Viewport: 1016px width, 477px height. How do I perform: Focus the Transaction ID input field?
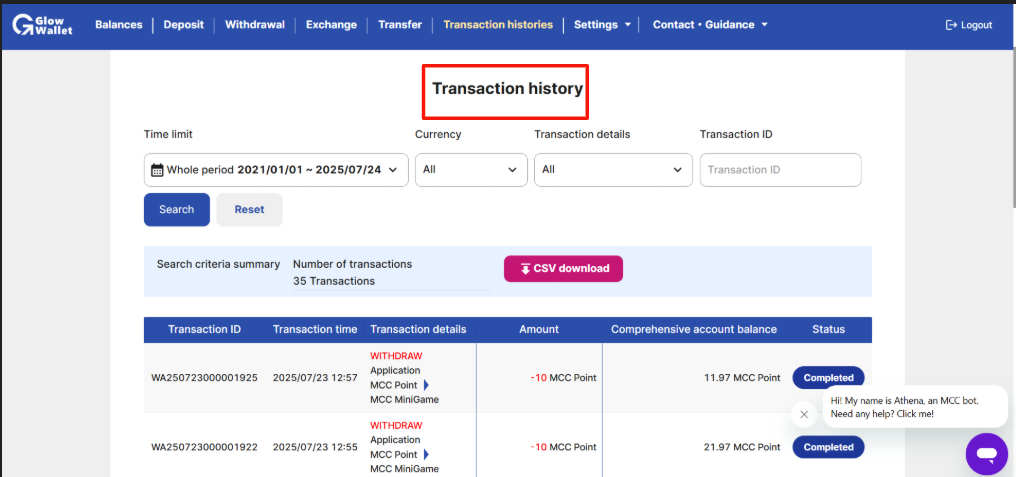(780, 170)
